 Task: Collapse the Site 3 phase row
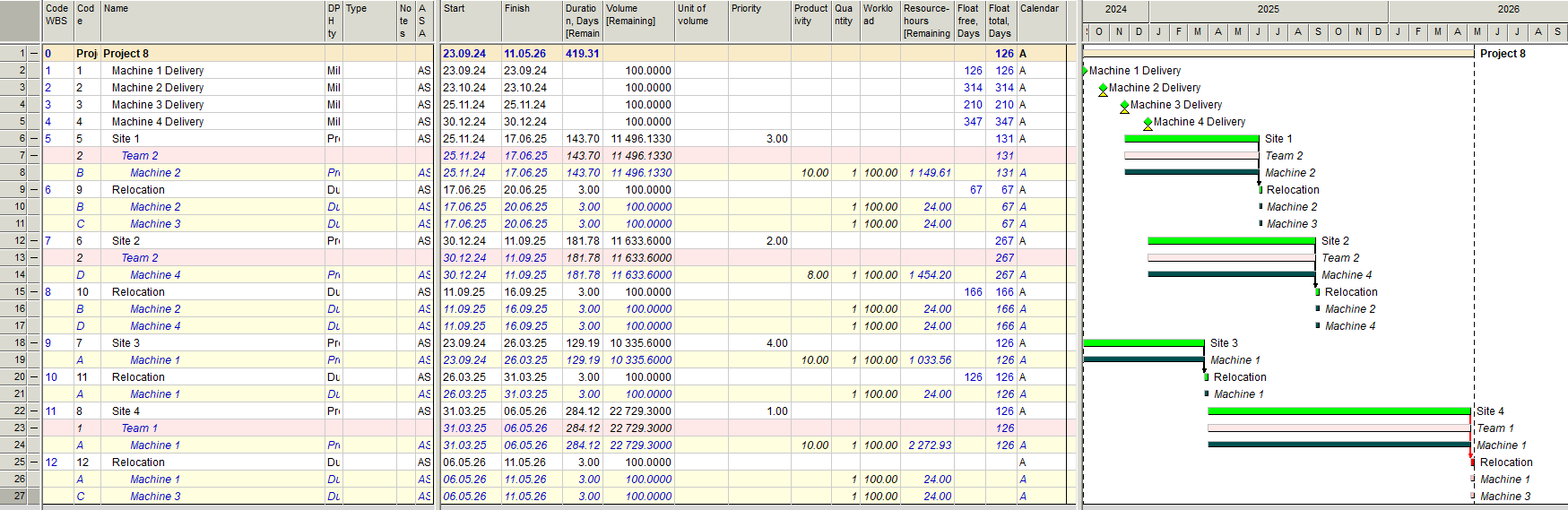pyautogui.click(x=34, y=343)
